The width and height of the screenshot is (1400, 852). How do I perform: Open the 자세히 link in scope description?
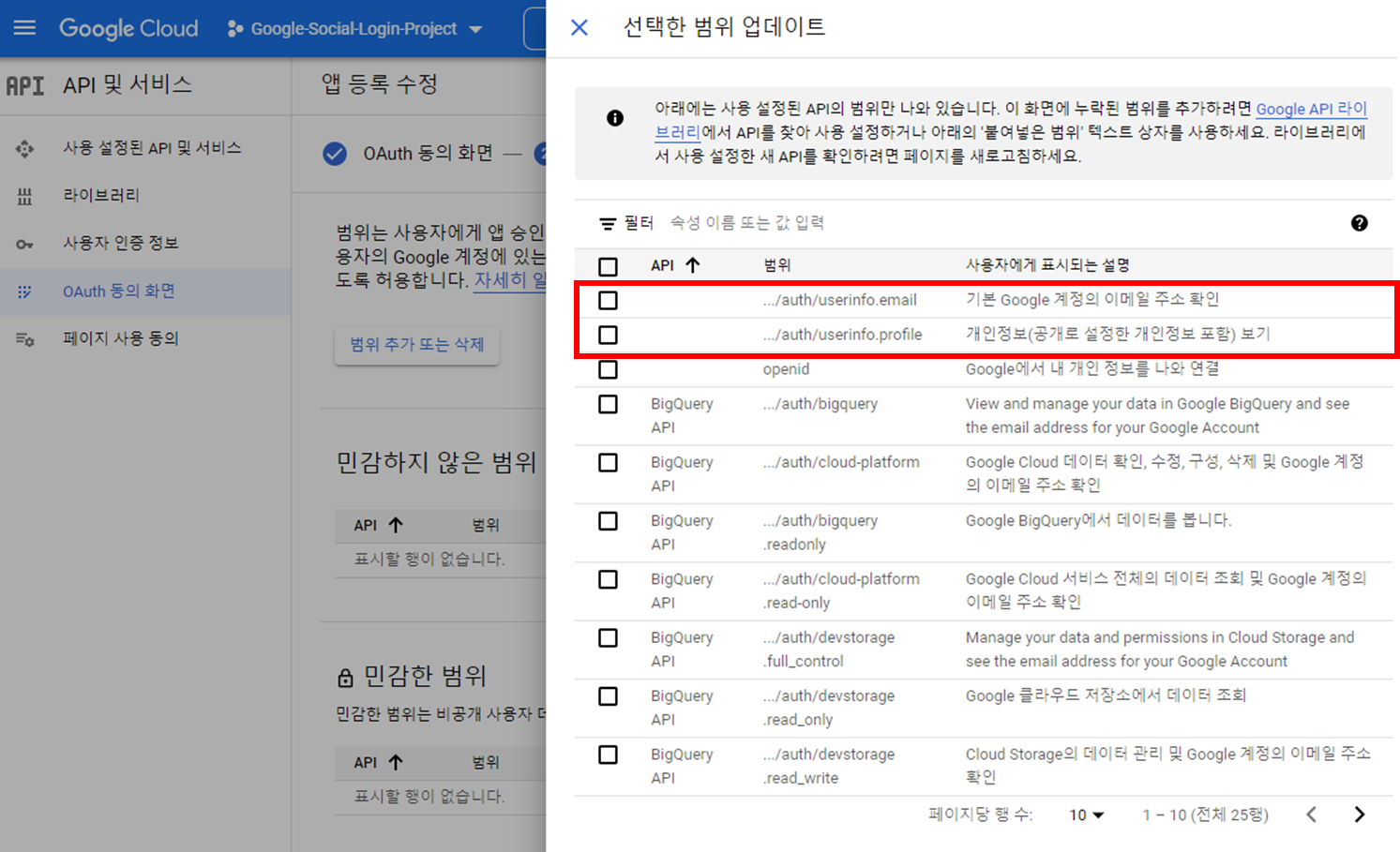coord(509,280)
